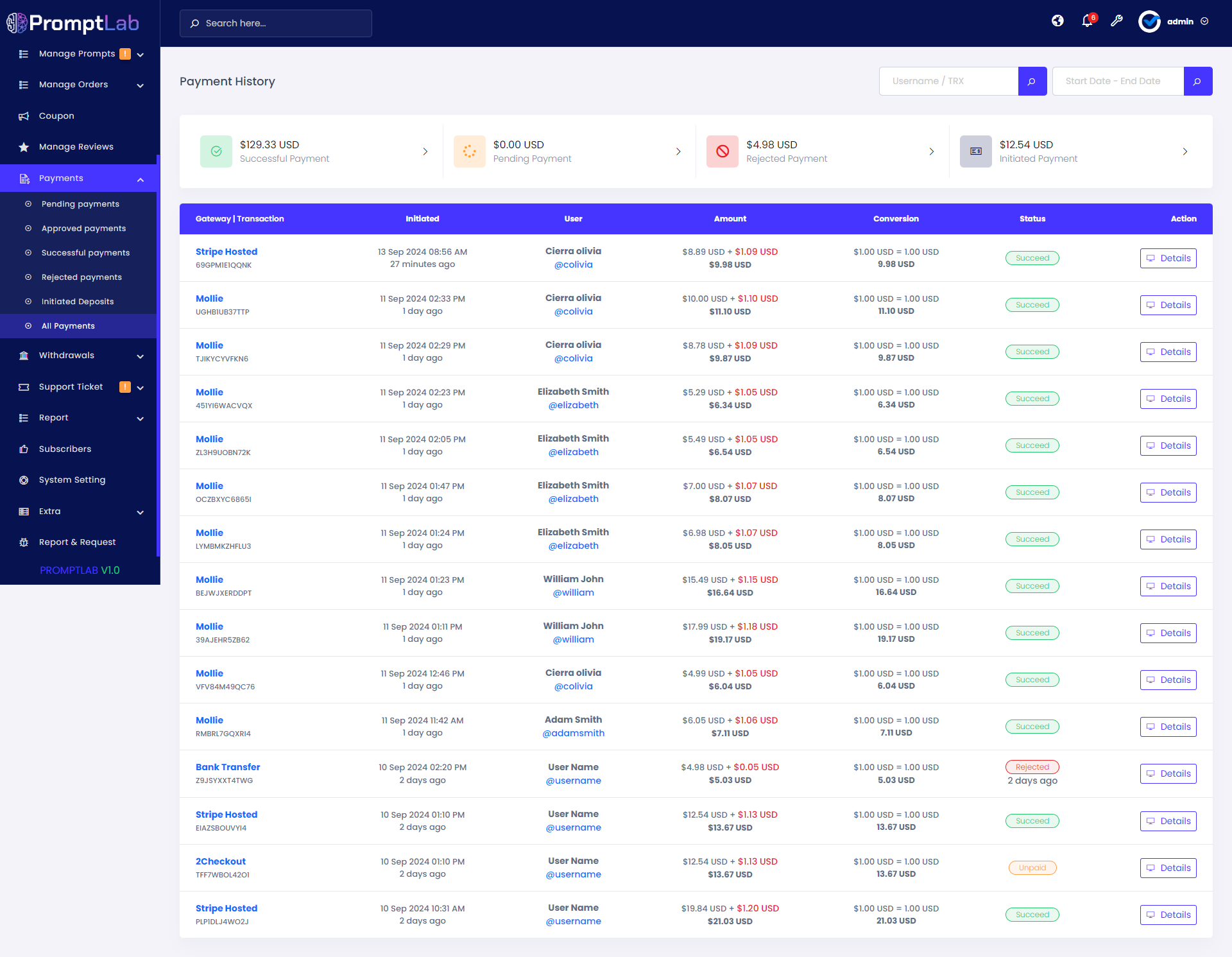The height and width of the screenshot is (957, 1232).
Task: Click the Succeed status badge on Stripe Hosted payment
Action: (x=1032, y=257)
